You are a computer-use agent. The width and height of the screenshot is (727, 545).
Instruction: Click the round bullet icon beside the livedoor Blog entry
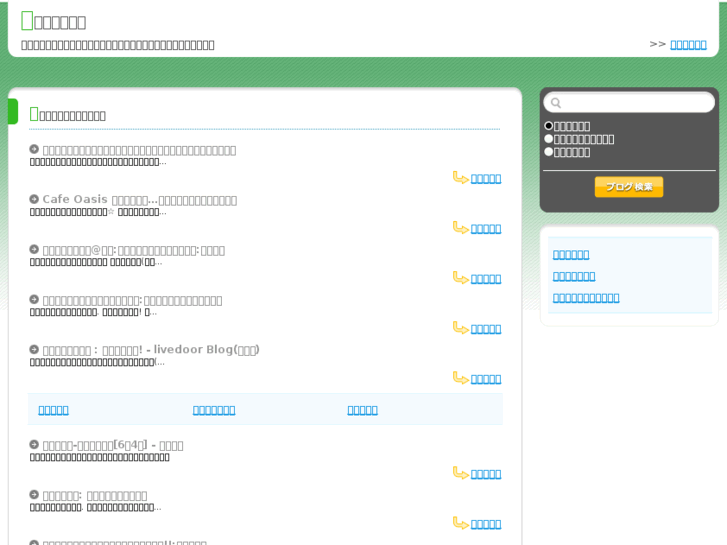click(x=34, y=349)
